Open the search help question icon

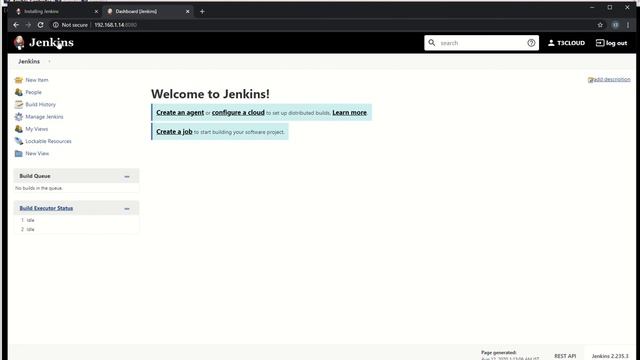531,43
